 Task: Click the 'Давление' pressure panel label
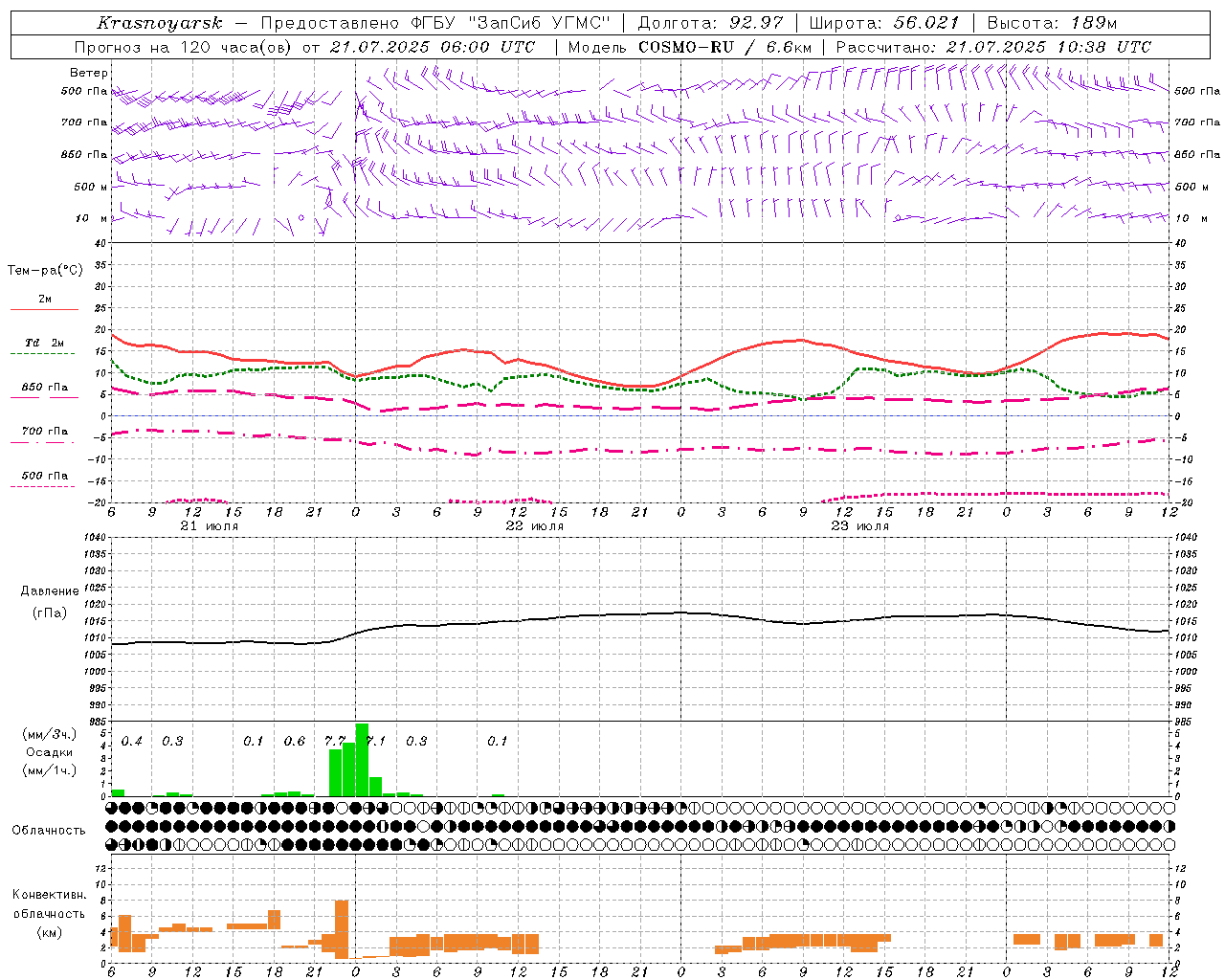(50, 591)
